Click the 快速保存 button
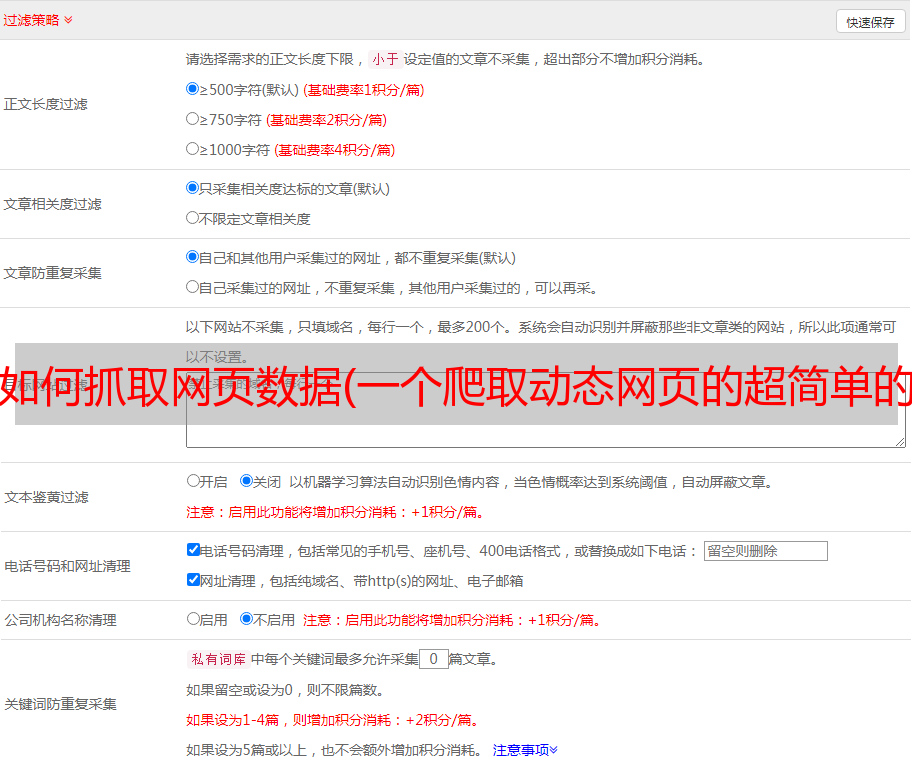The image size is (912, 768). point(870,22)
